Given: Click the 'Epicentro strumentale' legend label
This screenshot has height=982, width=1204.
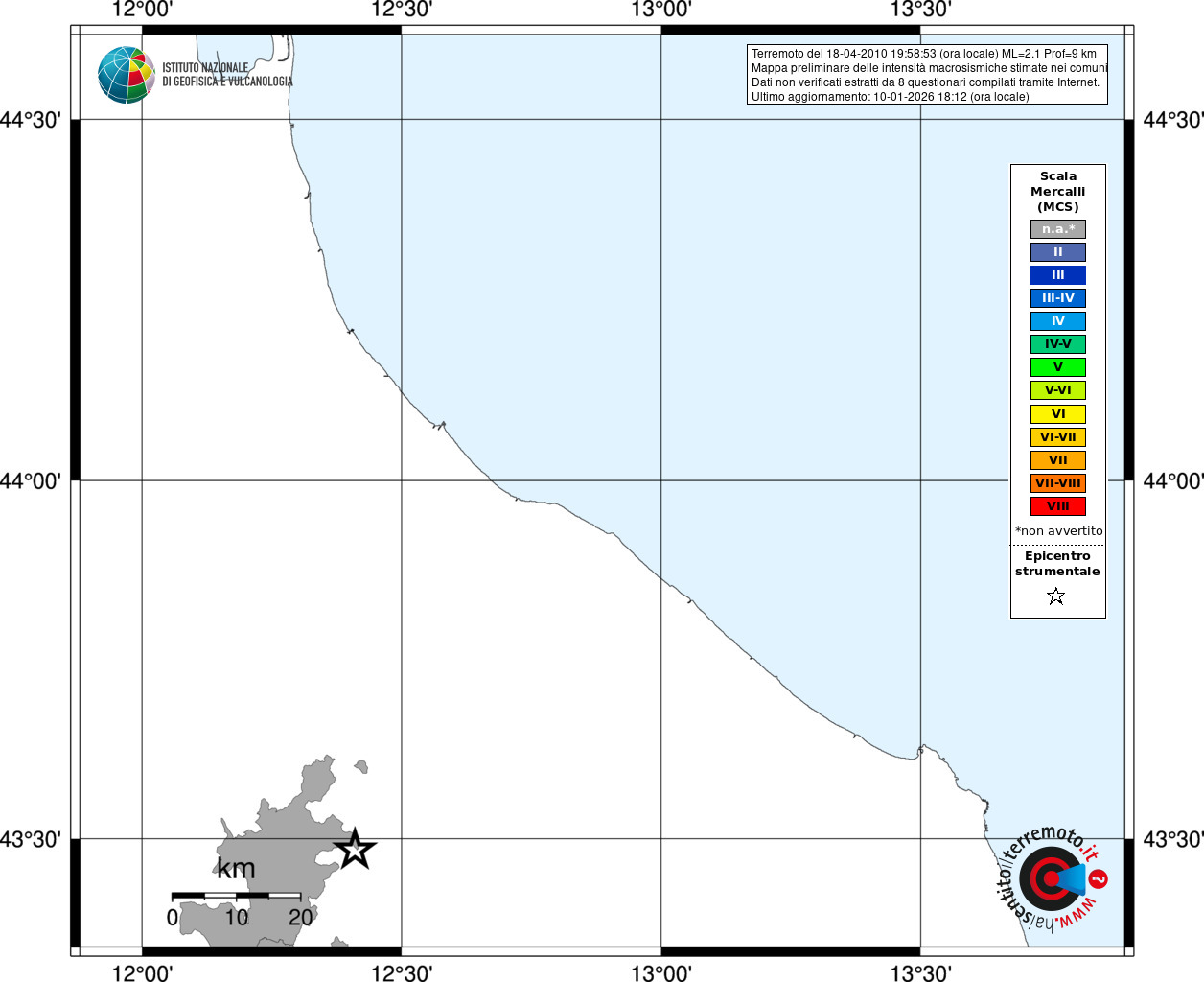Looking at the screenshot, I should pyautogui.click(x=1057, y=564).
